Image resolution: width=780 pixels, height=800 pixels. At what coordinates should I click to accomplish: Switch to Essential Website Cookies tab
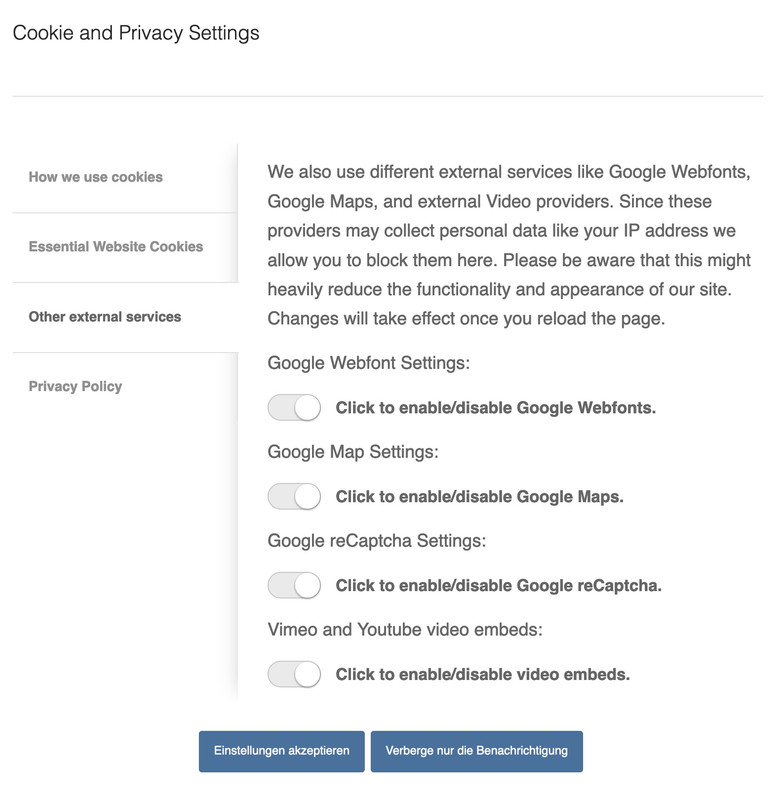coord(125,247)
